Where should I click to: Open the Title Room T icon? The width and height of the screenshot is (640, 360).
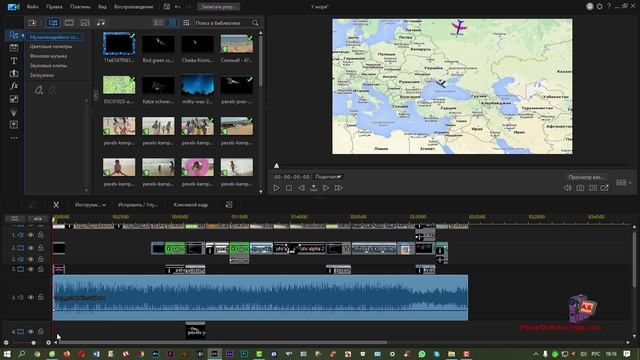click(x=13, y=61)
